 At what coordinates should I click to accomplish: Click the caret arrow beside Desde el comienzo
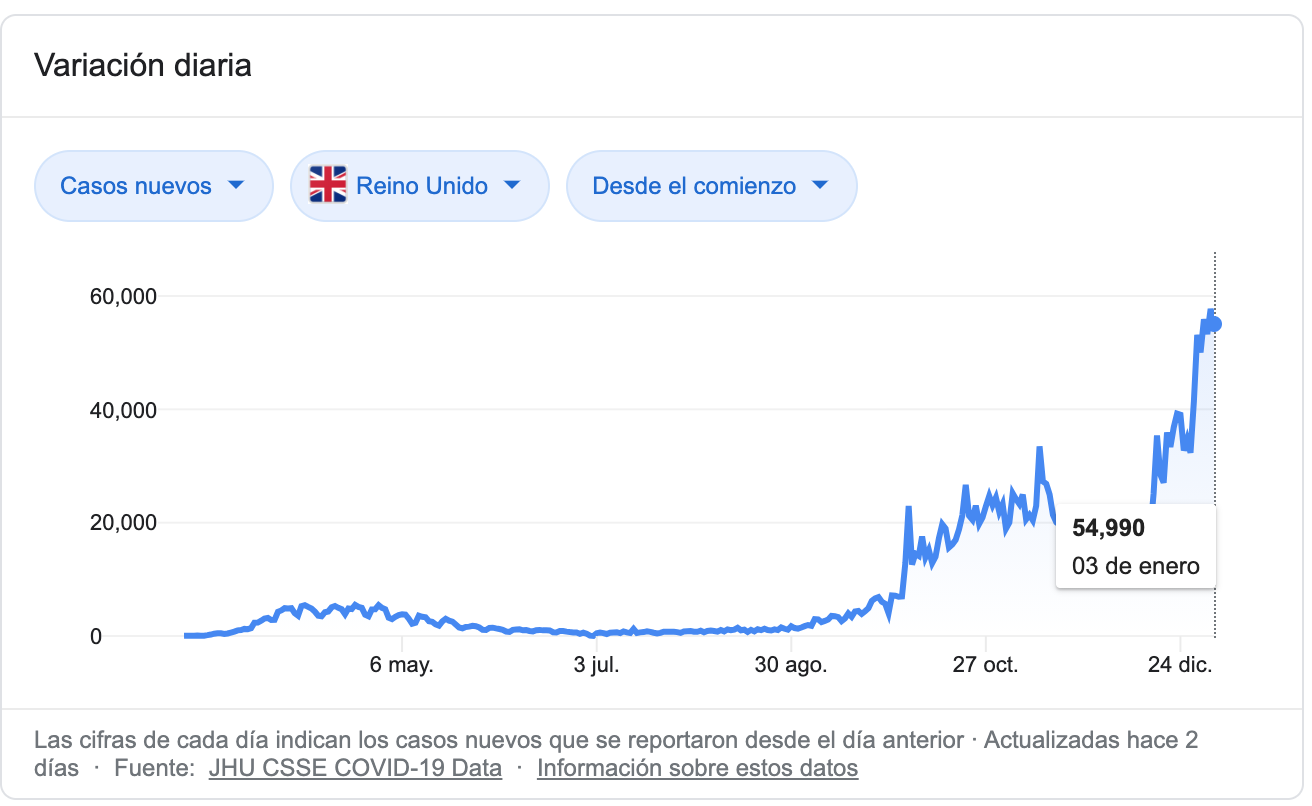820,185
